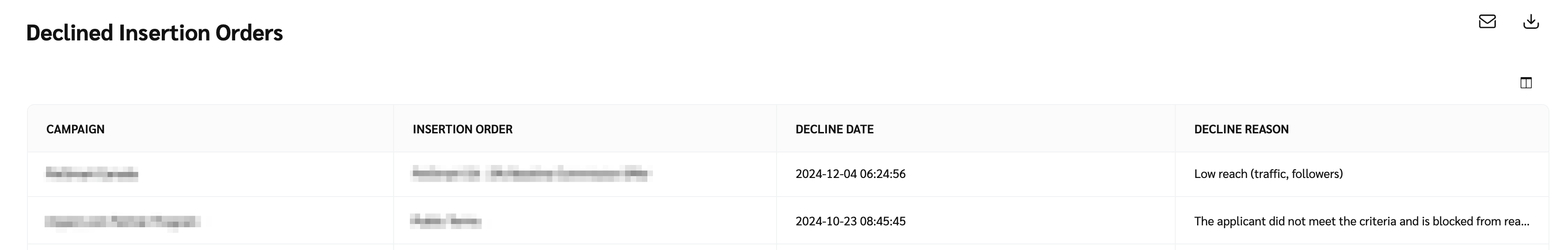
Task: Click the blurred insertion order in first row
Action: point(531,174)
